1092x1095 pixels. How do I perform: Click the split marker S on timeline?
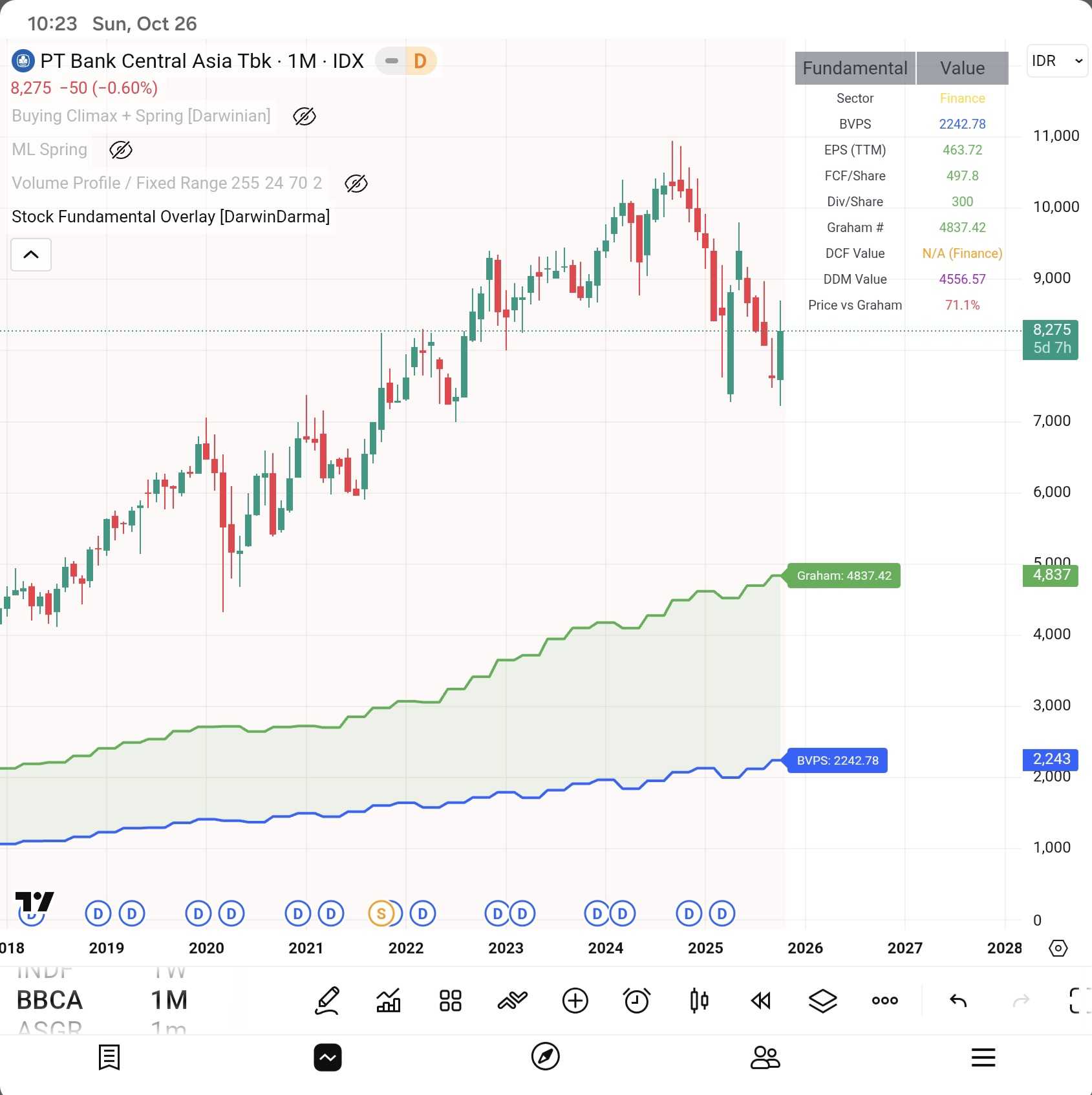point(381,913)
